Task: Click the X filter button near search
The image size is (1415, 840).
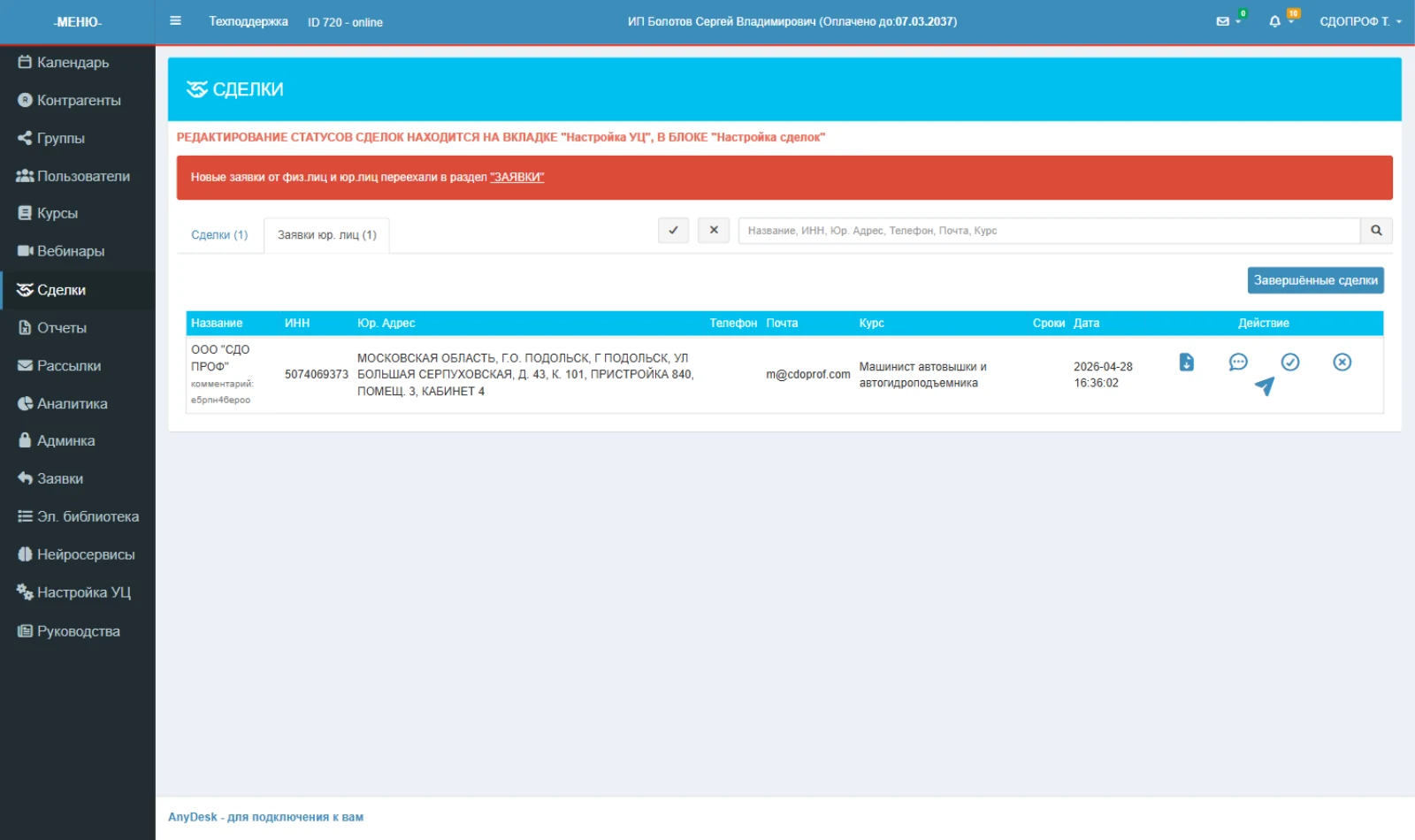Action: click(714, 230)
